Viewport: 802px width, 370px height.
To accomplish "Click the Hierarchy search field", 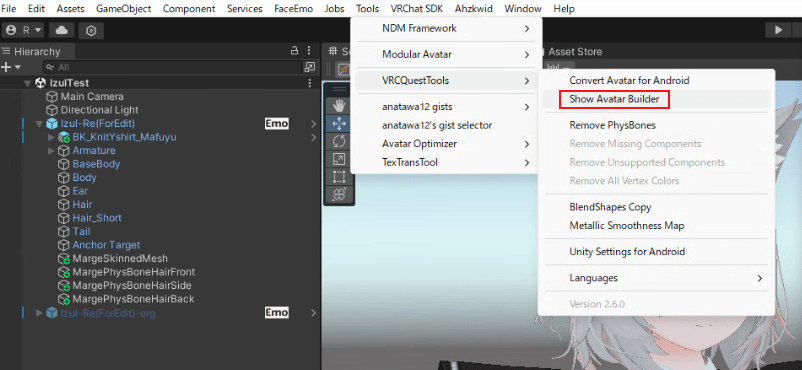I will point(172,67).
